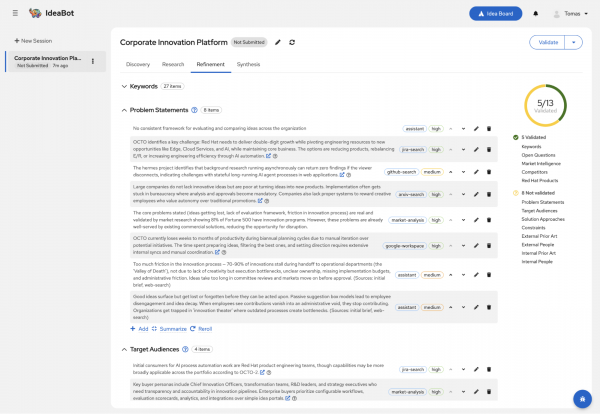
Task: Move up the 'Too much friction' statement
Action: coord(451,275)
